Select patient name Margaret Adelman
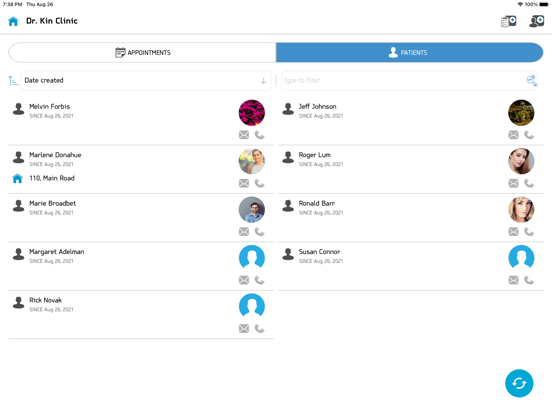552x414 pixels. (x=57, y=252)
